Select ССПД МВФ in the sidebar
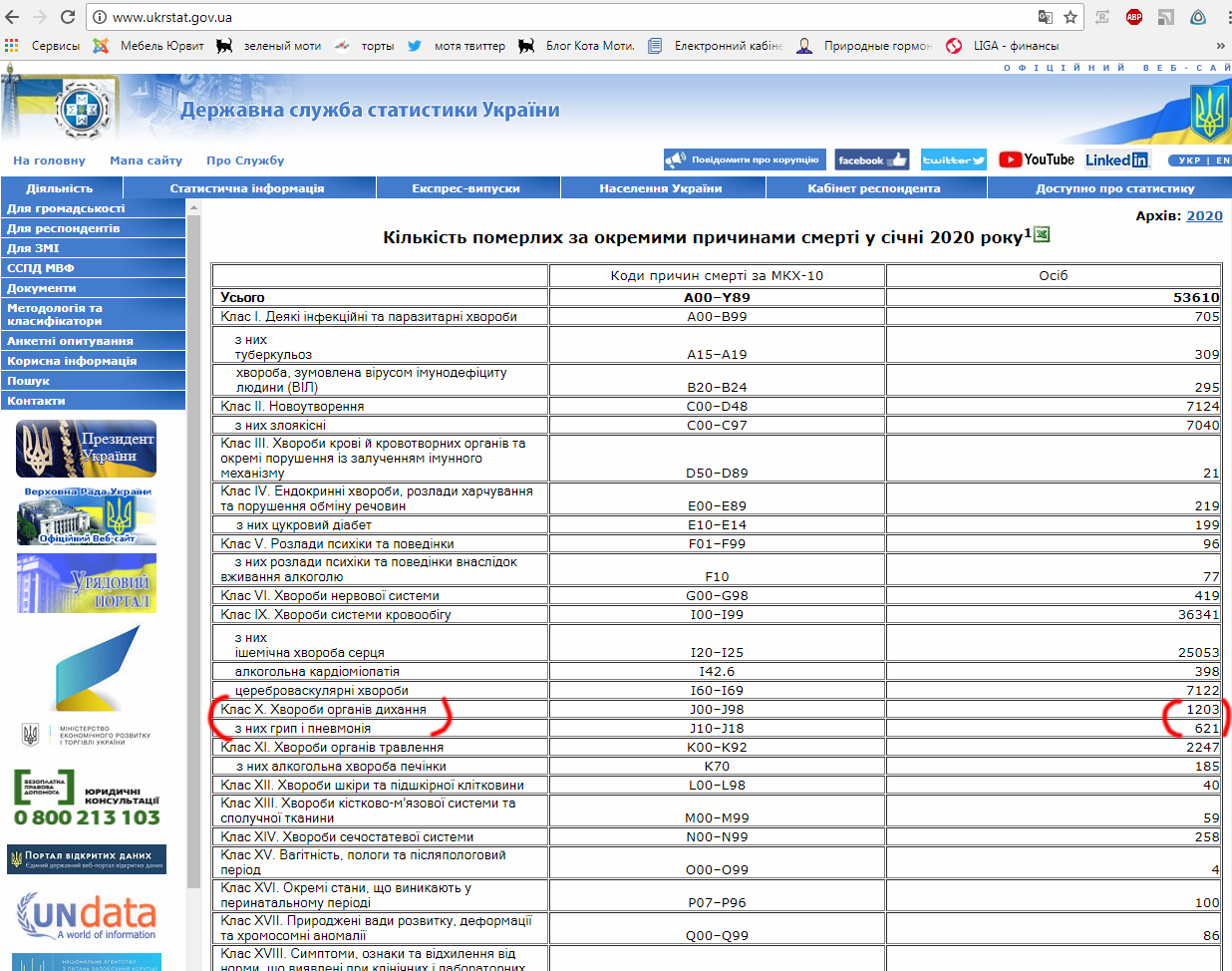Viewport: 1232px width, 971px height. point(93,268)
